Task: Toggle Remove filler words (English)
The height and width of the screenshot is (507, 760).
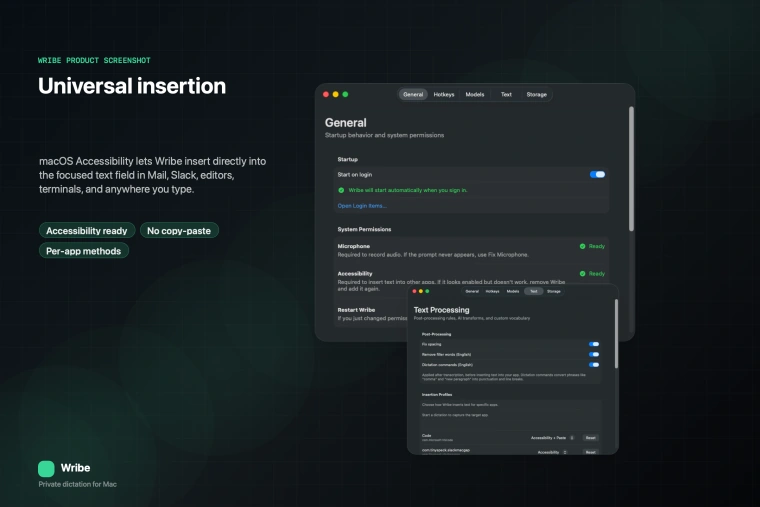Action: [594, 354]
